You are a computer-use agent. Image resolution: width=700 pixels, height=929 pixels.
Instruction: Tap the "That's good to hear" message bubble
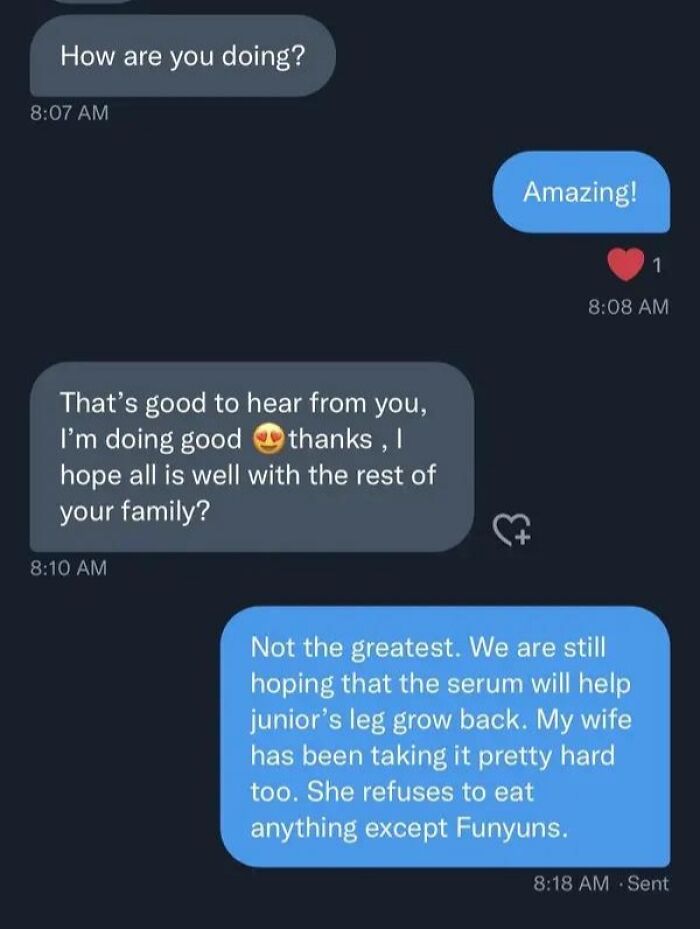click(252, 457)
